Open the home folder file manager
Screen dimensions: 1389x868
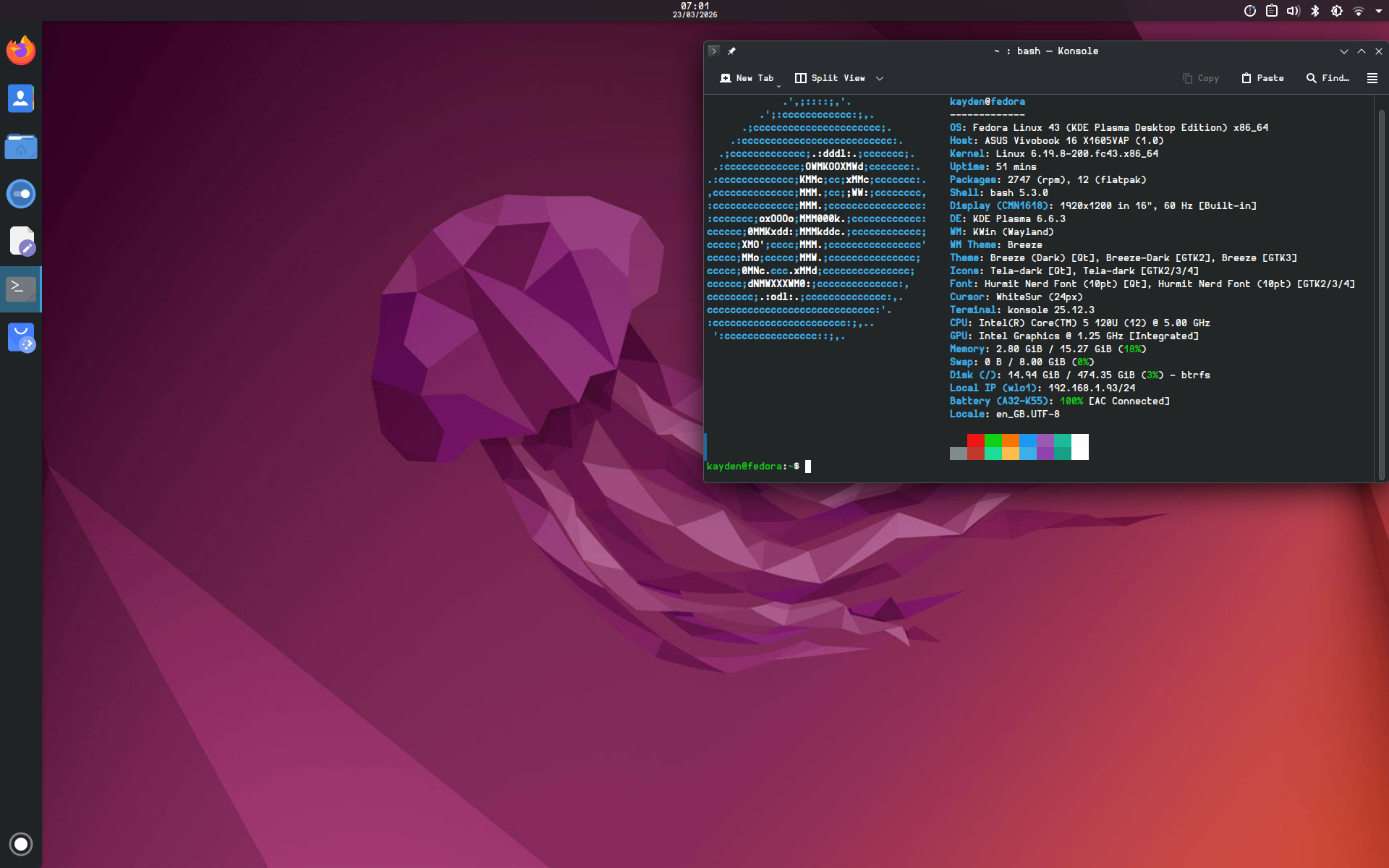click(21, 147)
